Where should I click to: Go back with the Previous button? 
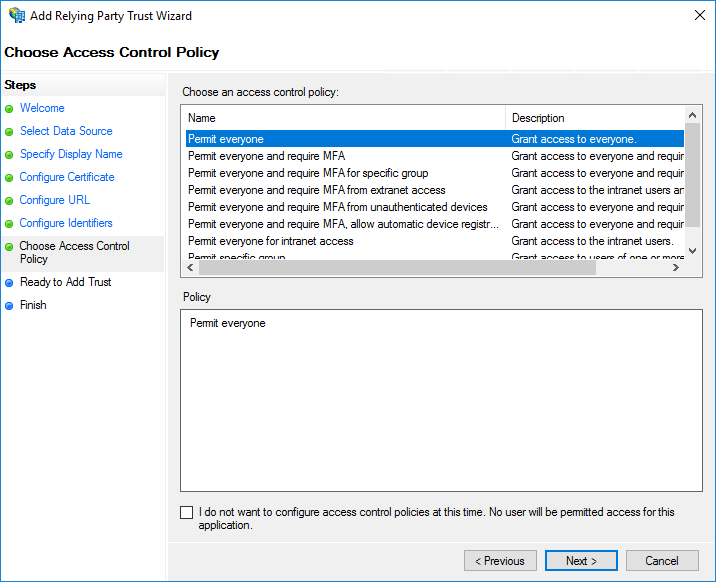pos(500,561)
